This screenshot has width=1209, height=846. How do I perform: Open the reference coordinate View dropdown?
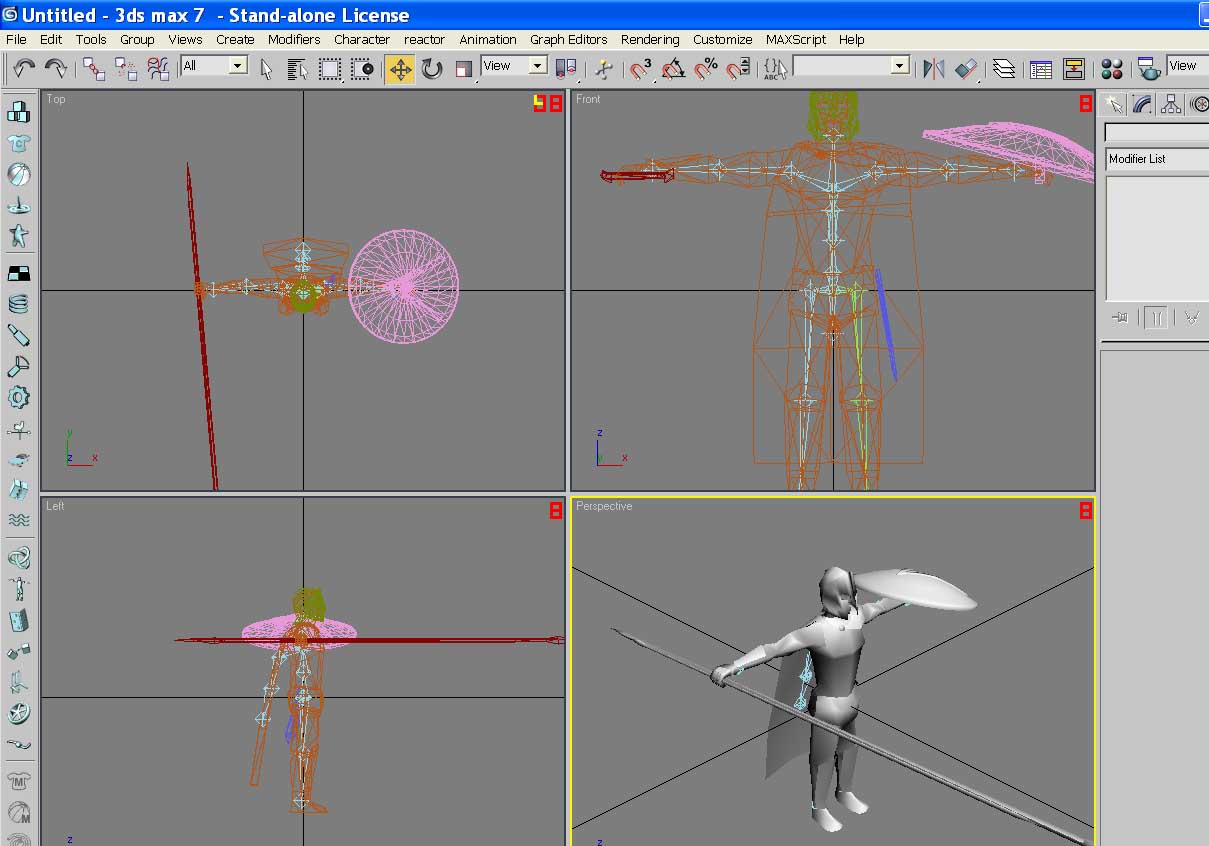[x=514, y=66]
